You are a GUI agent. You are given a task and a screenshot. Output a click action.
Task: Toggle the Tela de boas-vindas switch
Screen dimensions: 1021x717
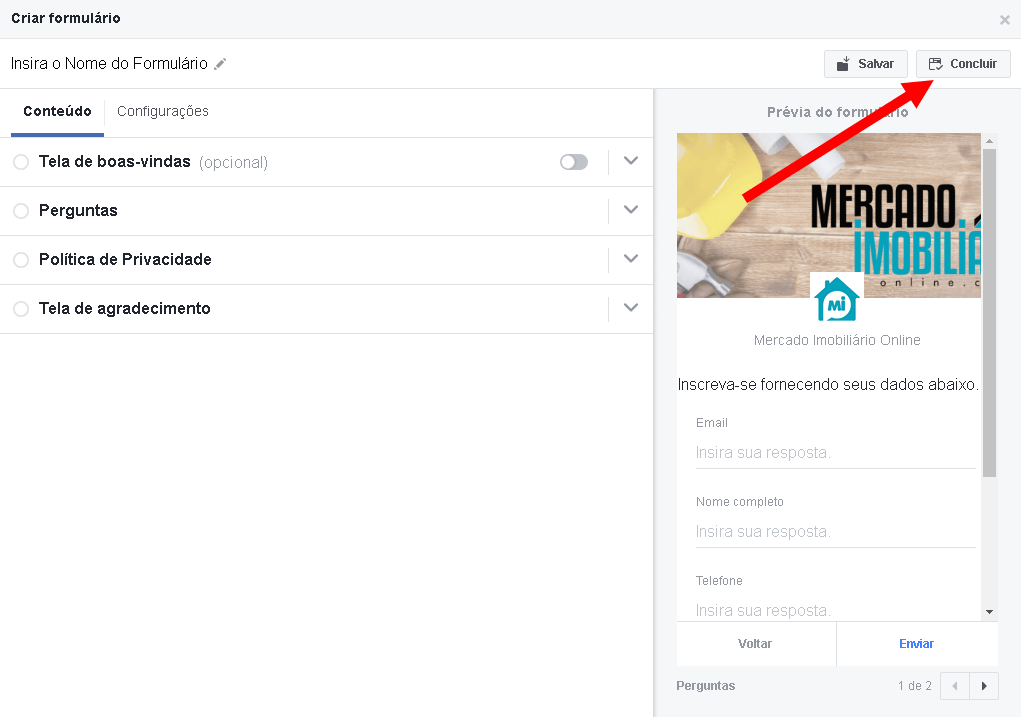574,162
